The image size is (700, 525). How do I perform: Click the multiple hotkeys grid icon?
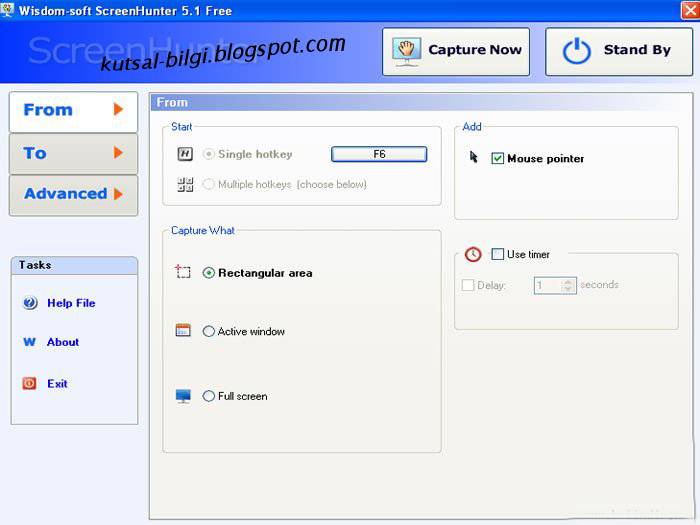[x=185, y=184]
